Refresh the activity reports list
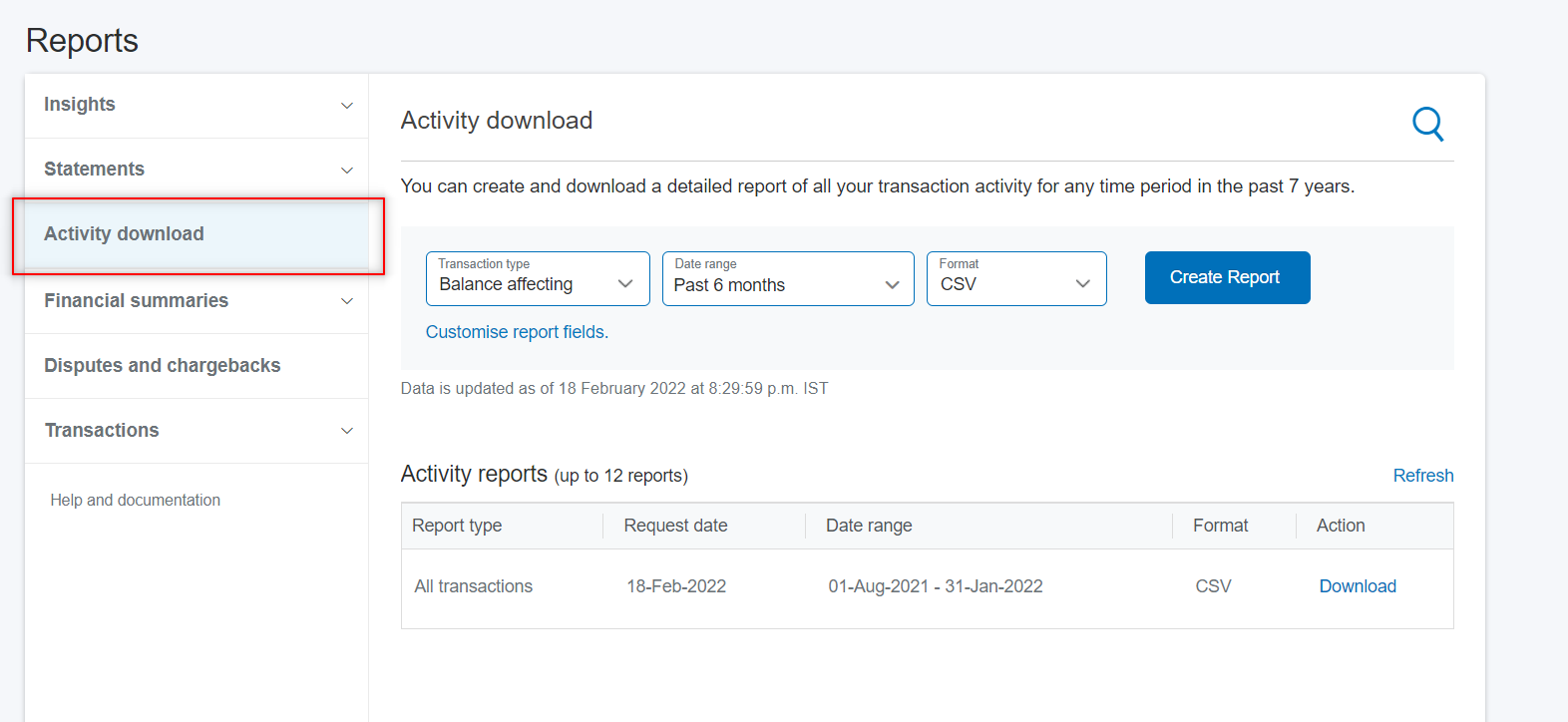Viewport: 1568px width, 722px height. pos(1423,476)
